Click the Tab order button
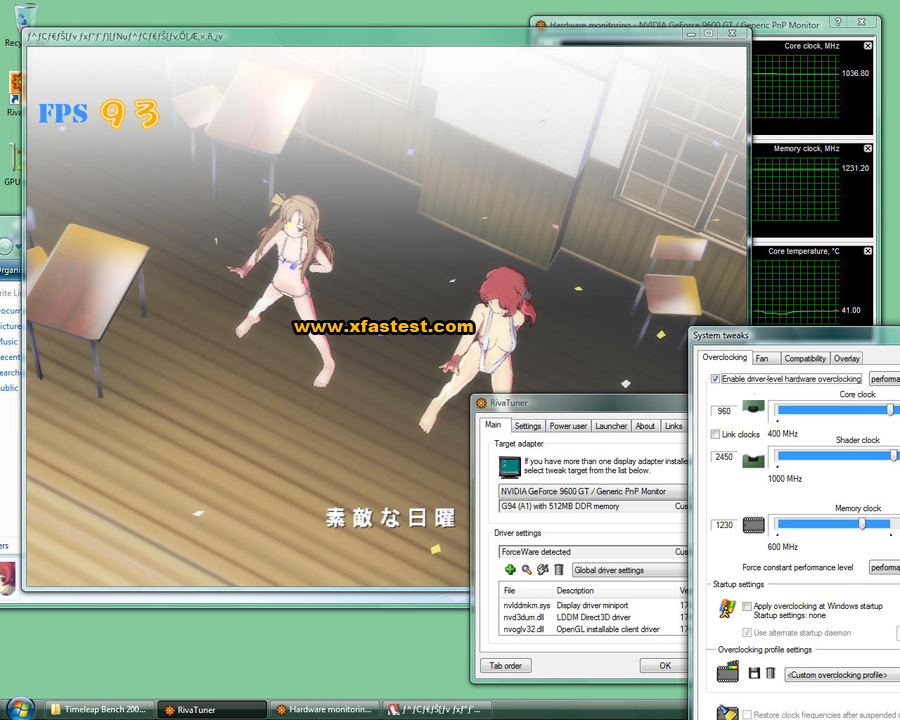900x720 pixels. point(506,665)
